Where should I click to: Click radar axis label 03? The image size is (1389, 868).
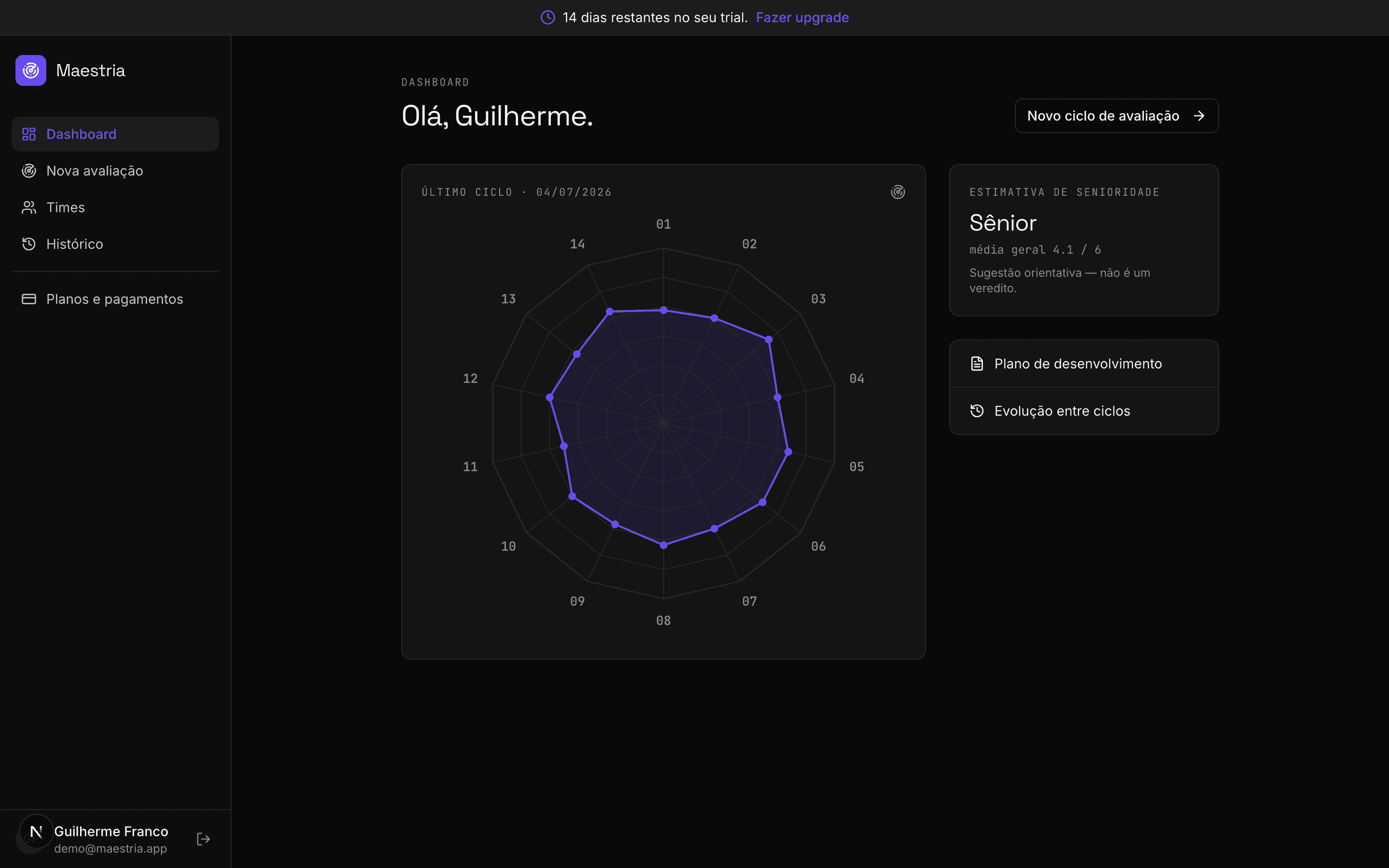(818, 298)
